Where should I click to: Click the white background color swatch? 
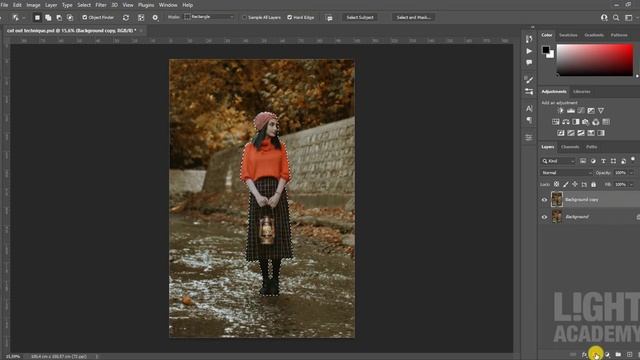[551, 55]
